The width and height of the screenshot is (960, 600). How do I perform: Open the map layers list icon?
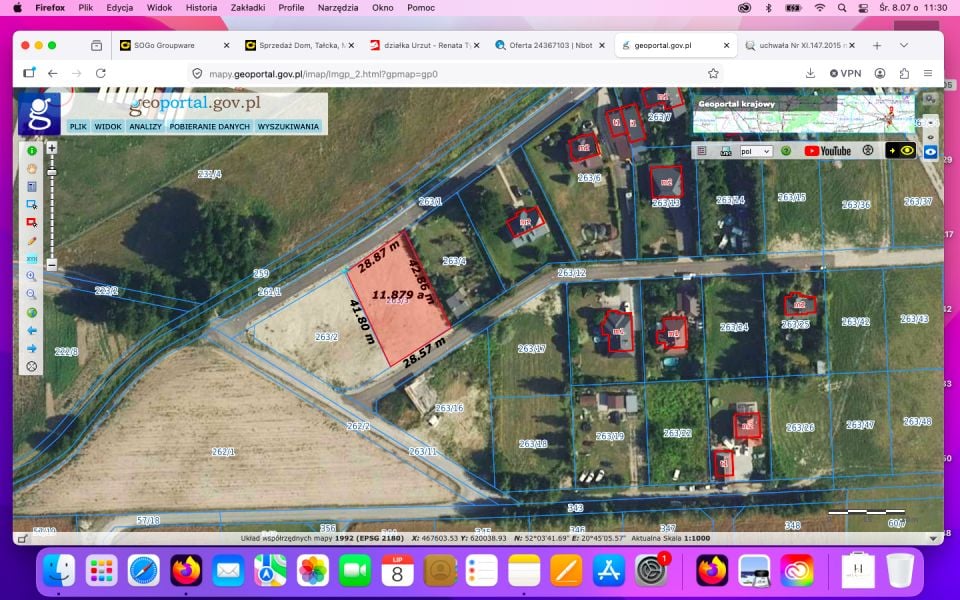tap(702, 151)
